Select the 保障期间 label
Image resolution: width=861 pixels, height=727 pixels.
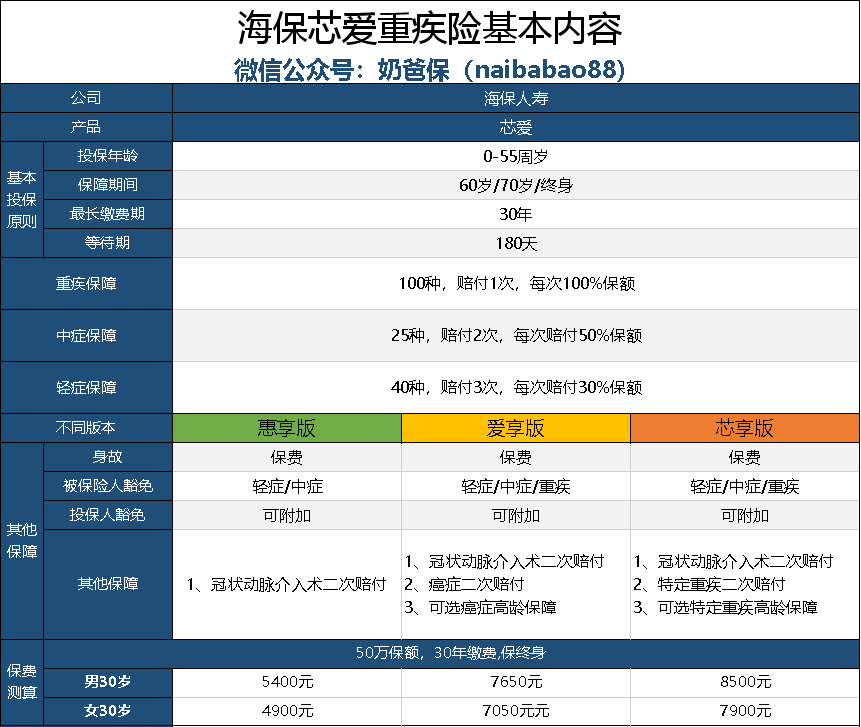coord(108,184)
